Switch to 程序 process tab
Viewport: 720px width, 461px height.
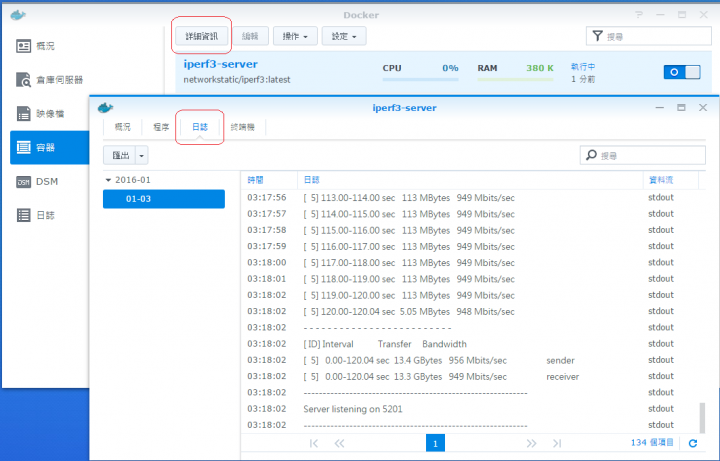pos(161,127)
